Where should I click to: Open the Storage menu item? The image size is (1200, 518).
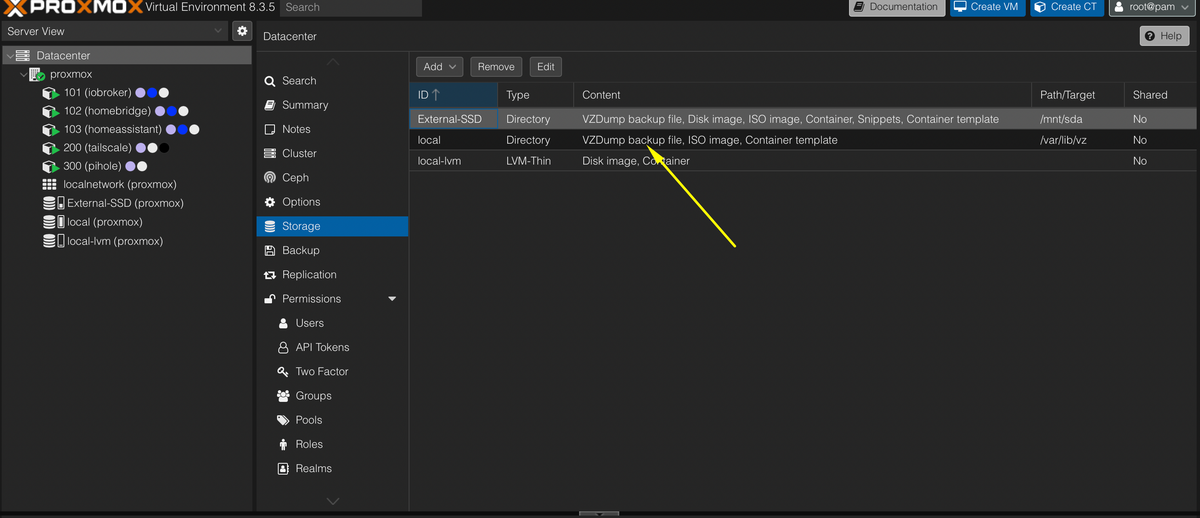(332, 226)
